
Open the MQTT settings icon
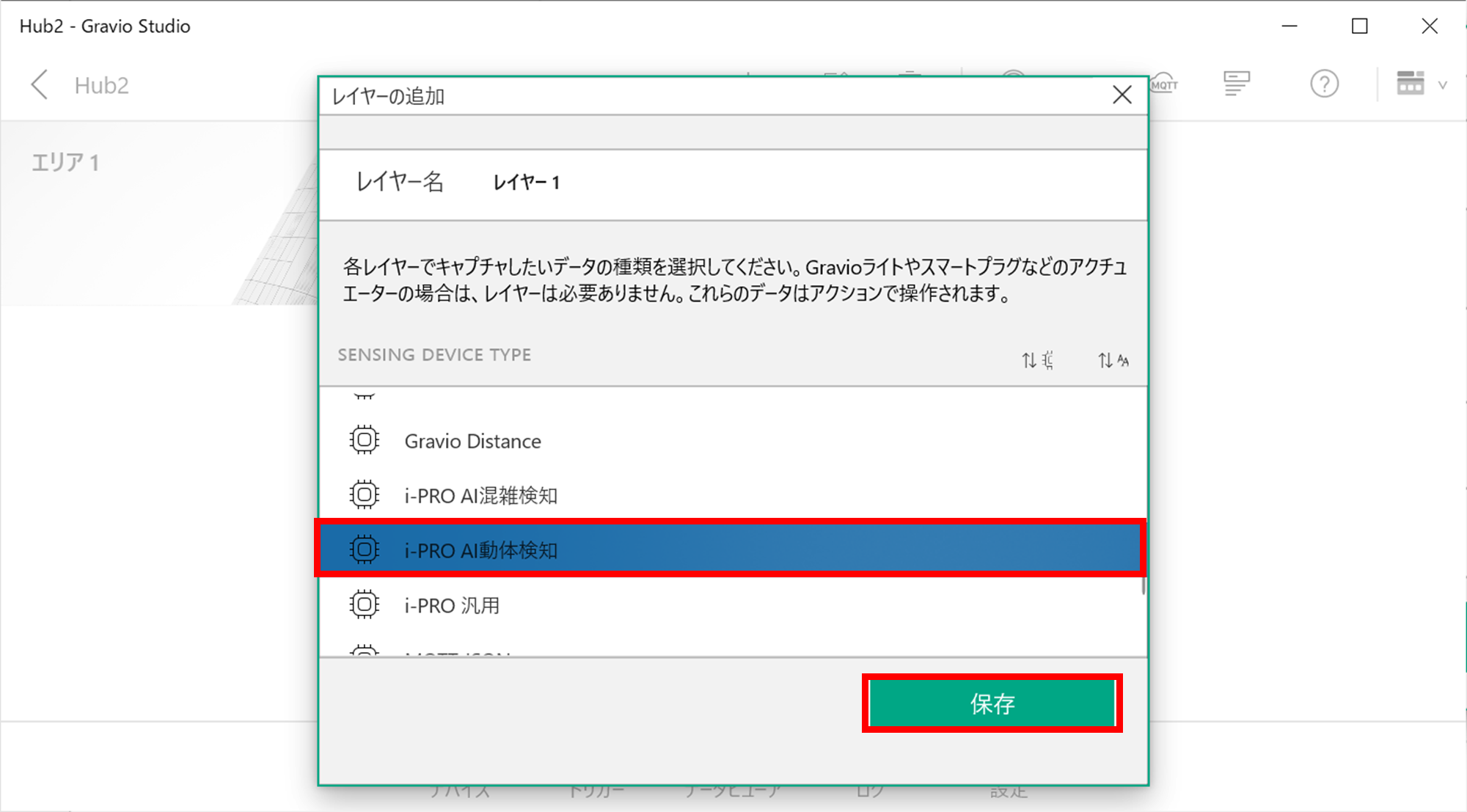point(1163,84)
